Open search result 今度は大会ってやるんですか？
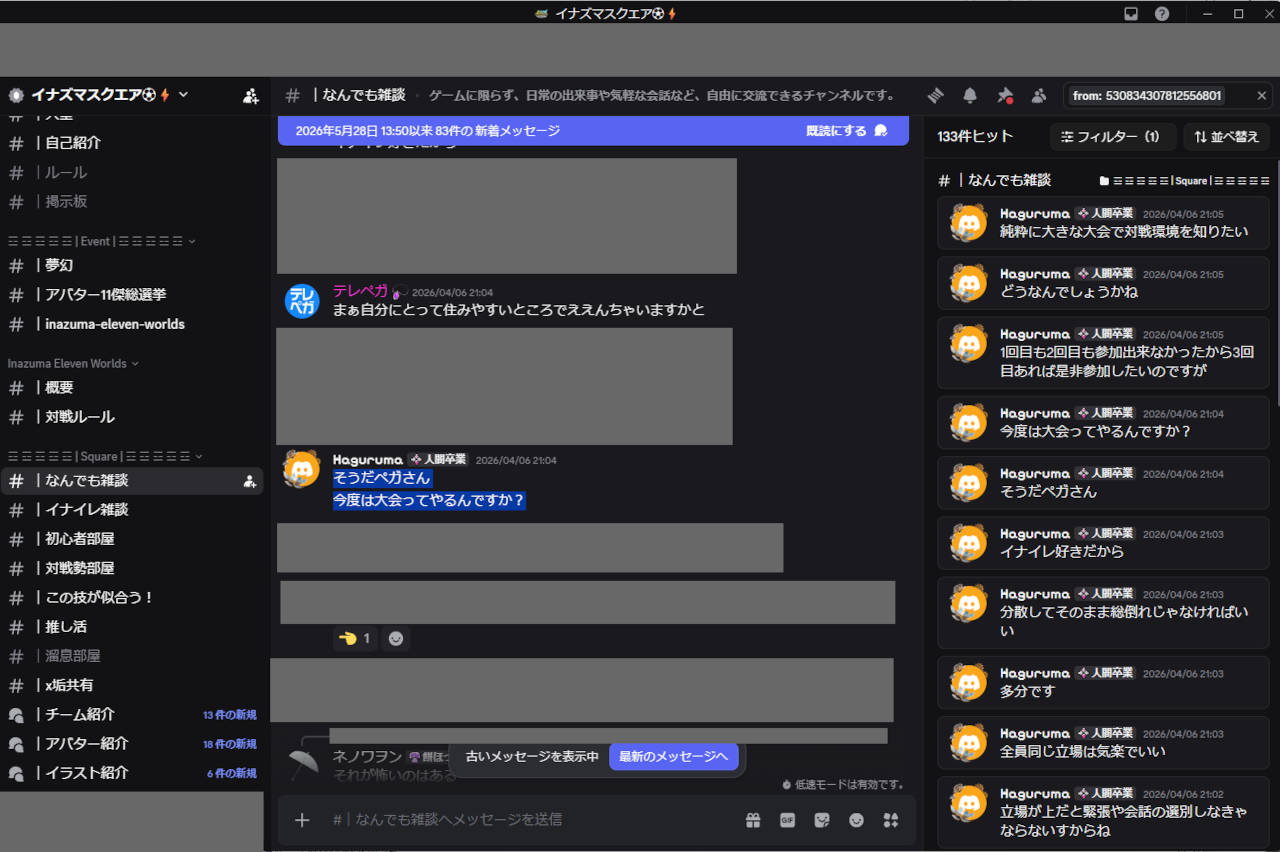1280x852 pixels. coord(1103,423)
